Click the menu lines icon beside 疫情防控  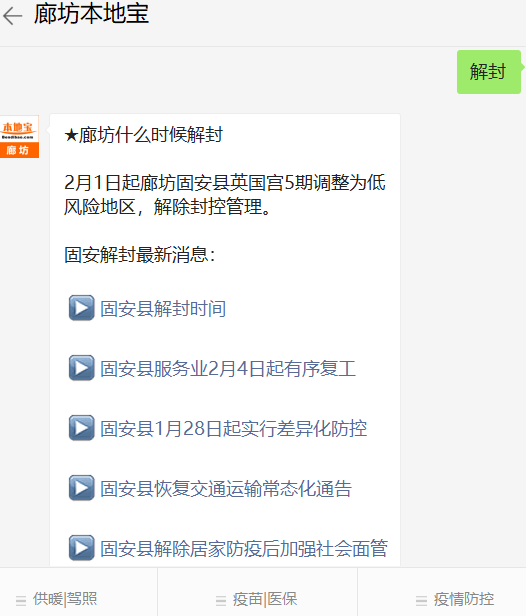tap(422, 601)
